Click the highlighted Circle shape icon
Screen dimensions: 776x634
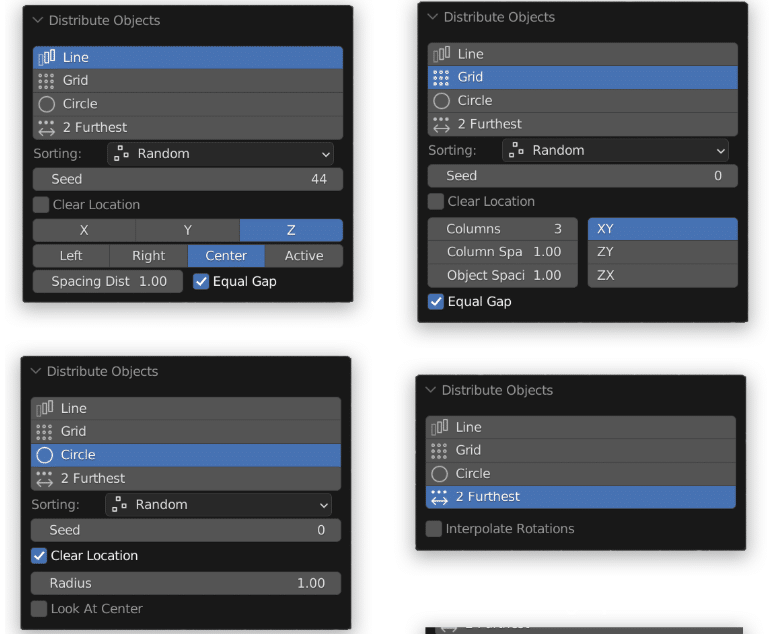(44, 455)
